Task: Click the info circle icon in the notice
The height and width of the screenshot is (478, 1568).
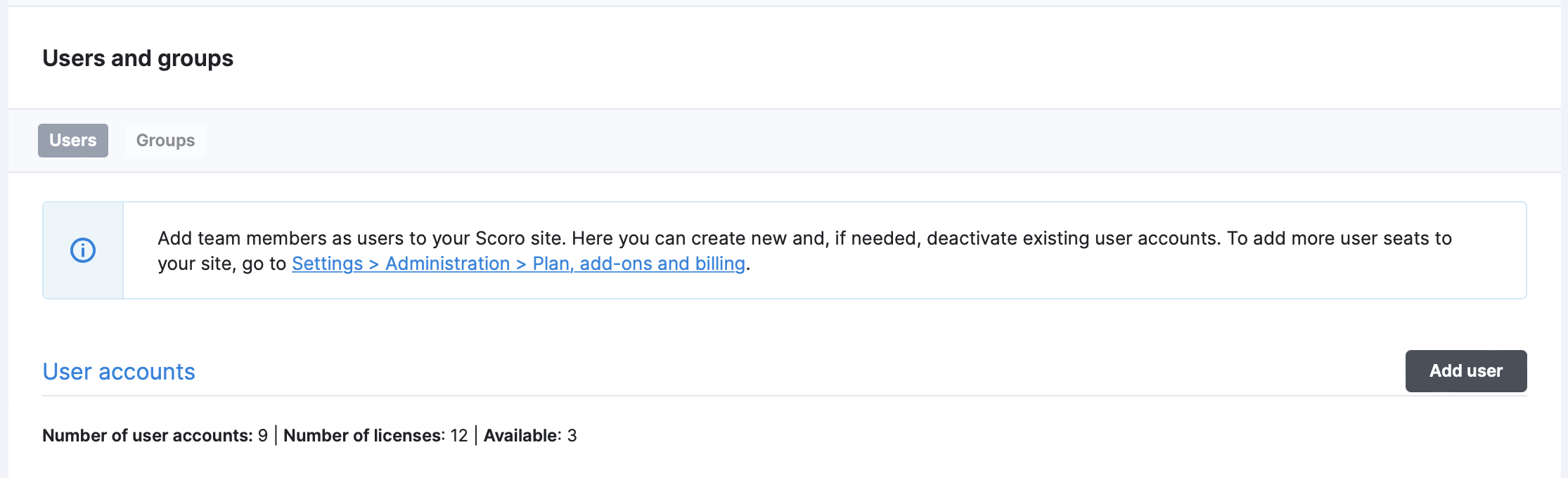Action: (x=83, y=250)
